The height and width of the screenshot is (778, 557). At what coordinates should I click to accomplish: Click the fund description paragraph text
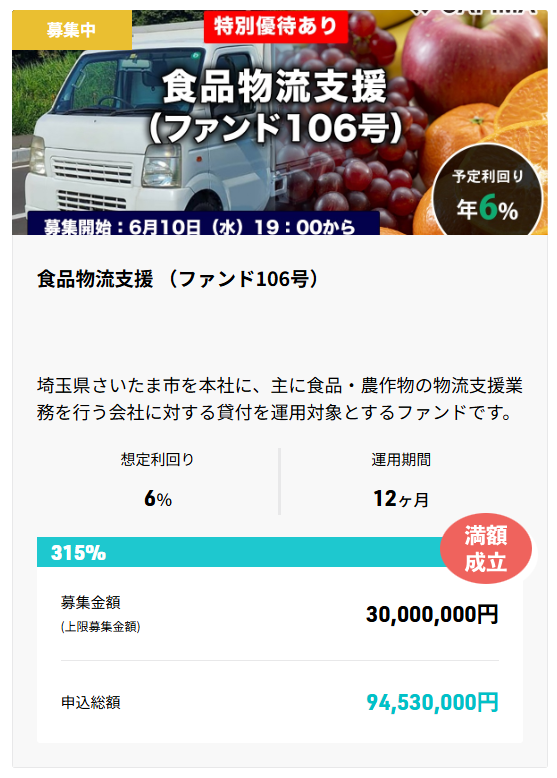tap(280, 399)
